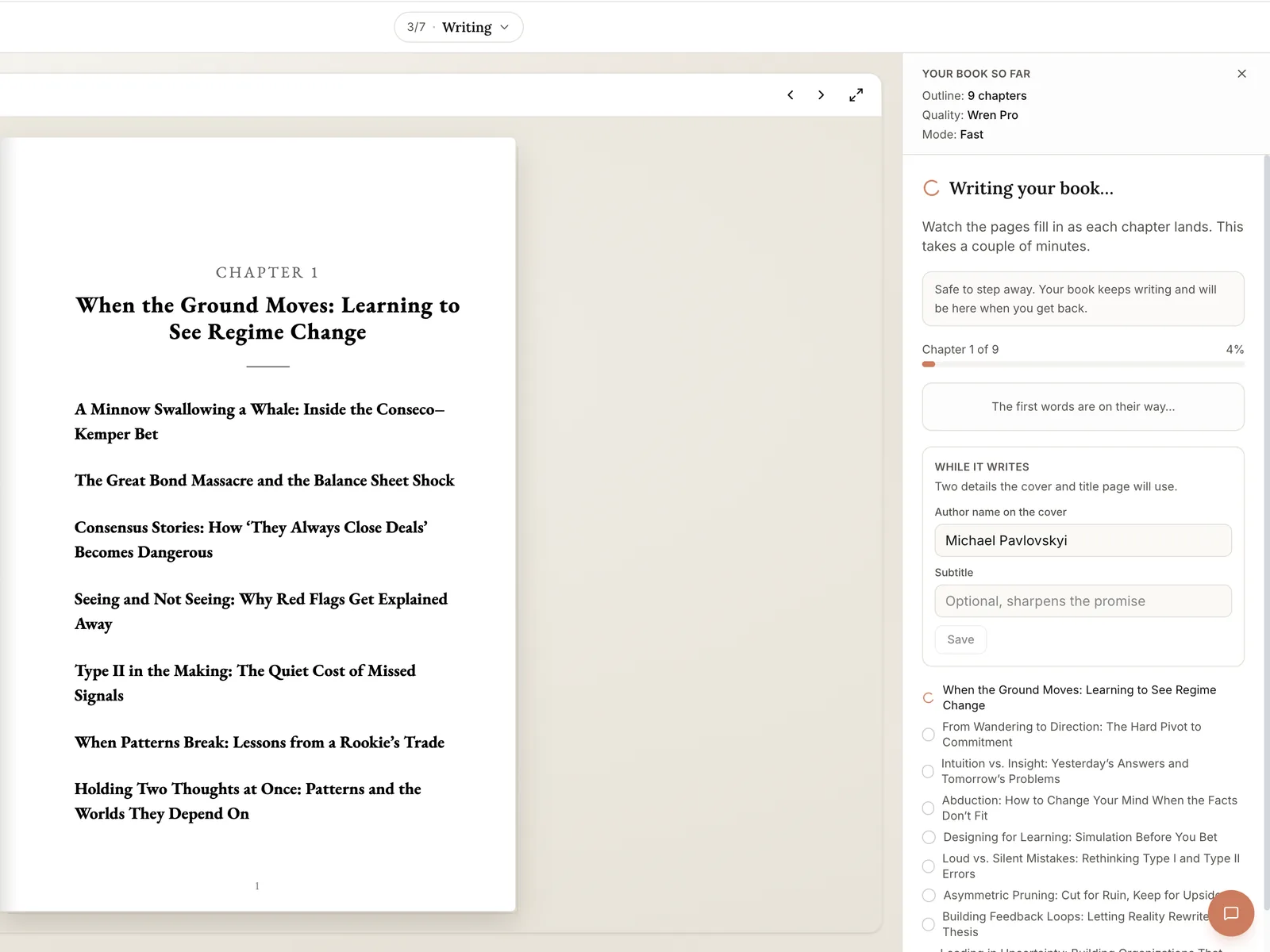Click the 'Outline: 9 chapters' summary line
This screenshot has height=952, width=1270.
pos(974,96)
